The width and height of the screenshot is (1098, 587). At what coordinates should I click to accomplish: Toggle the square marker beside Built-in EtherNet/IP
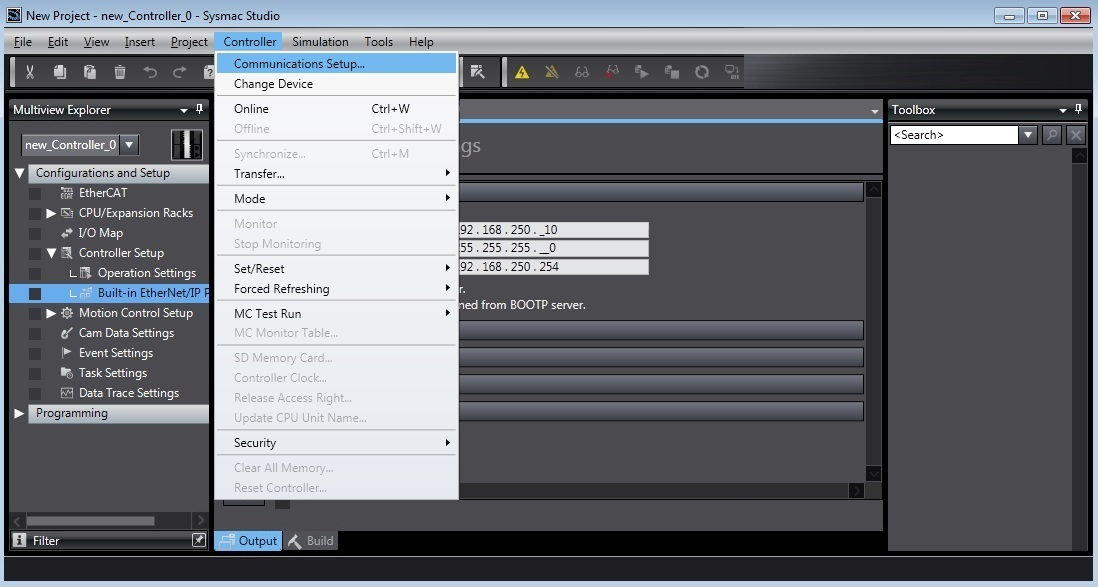(x=34, y=294)
